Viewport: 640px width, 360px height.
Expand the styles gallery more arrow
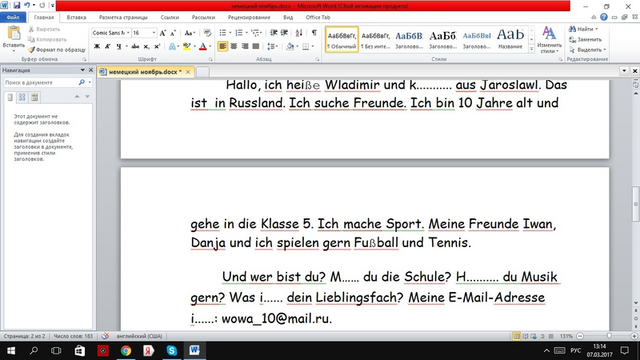pyautogui.click(x=531, y=49)
